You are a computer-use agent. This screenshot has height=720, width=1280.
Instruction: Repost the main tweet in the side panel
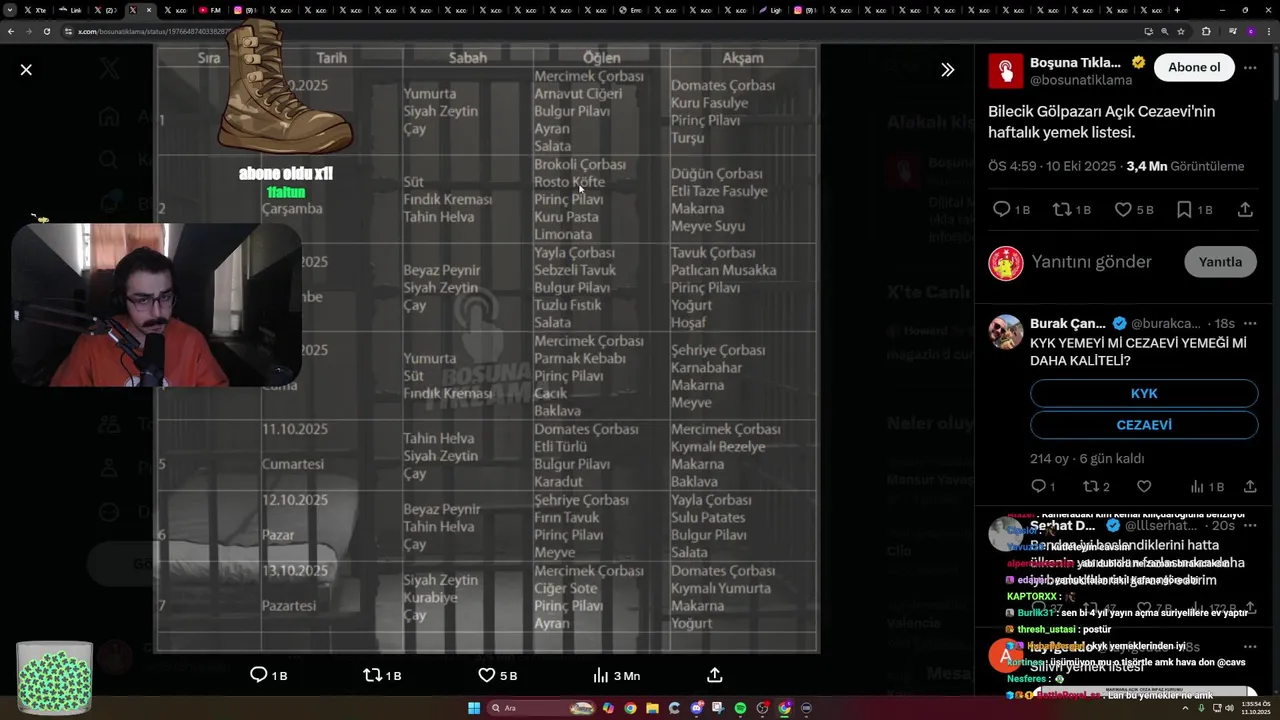coord(1062,209)
